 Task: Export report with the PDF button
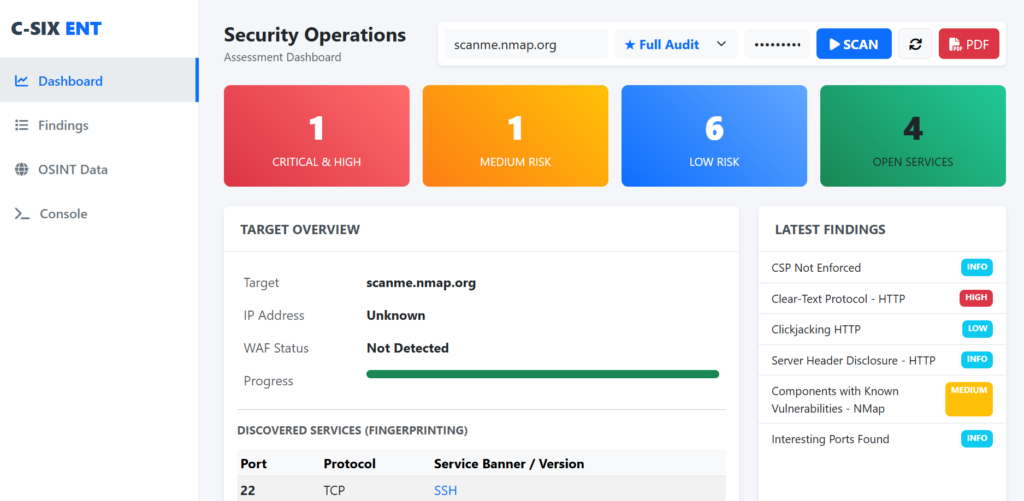pyautogui.click(x=968, y=44)
